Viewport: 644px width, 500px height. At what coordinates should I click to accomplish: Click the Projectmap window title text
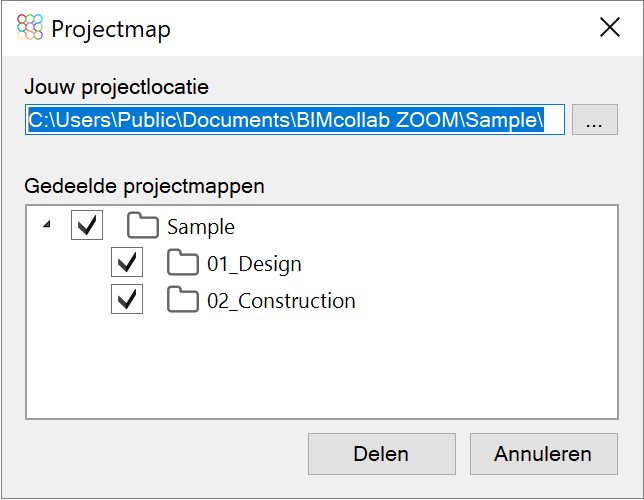(111, 30)
